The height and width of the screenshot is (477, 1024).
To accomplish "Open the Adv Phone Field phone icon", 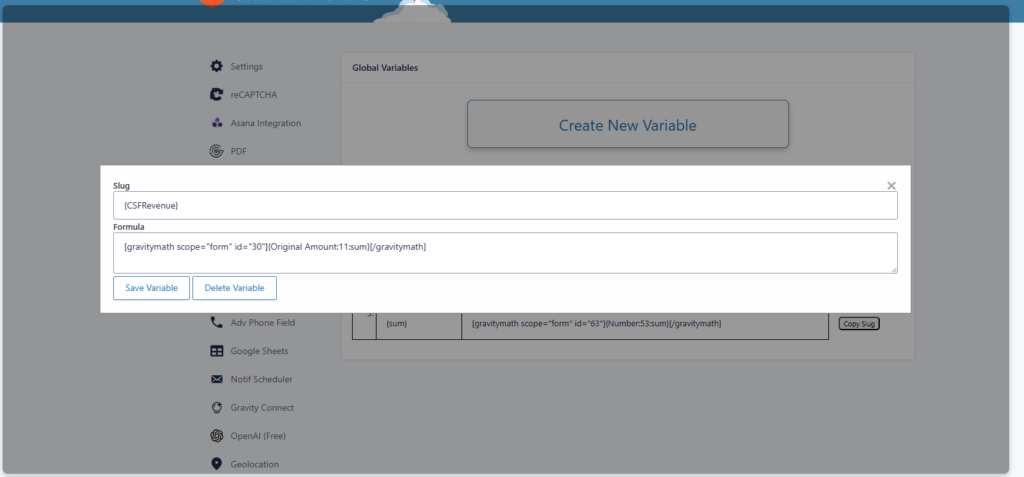I will pos(216,323).
